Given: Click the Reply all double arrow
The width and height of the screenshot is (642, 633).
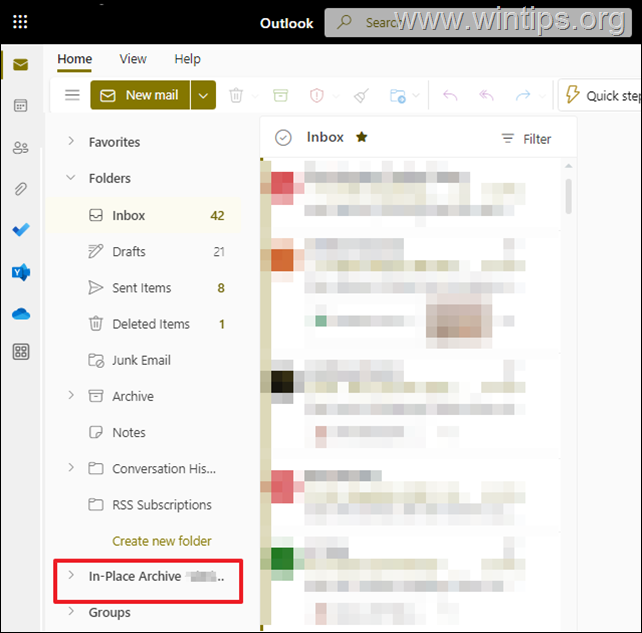Looking at the screenshot, I should tap(486, 96).
